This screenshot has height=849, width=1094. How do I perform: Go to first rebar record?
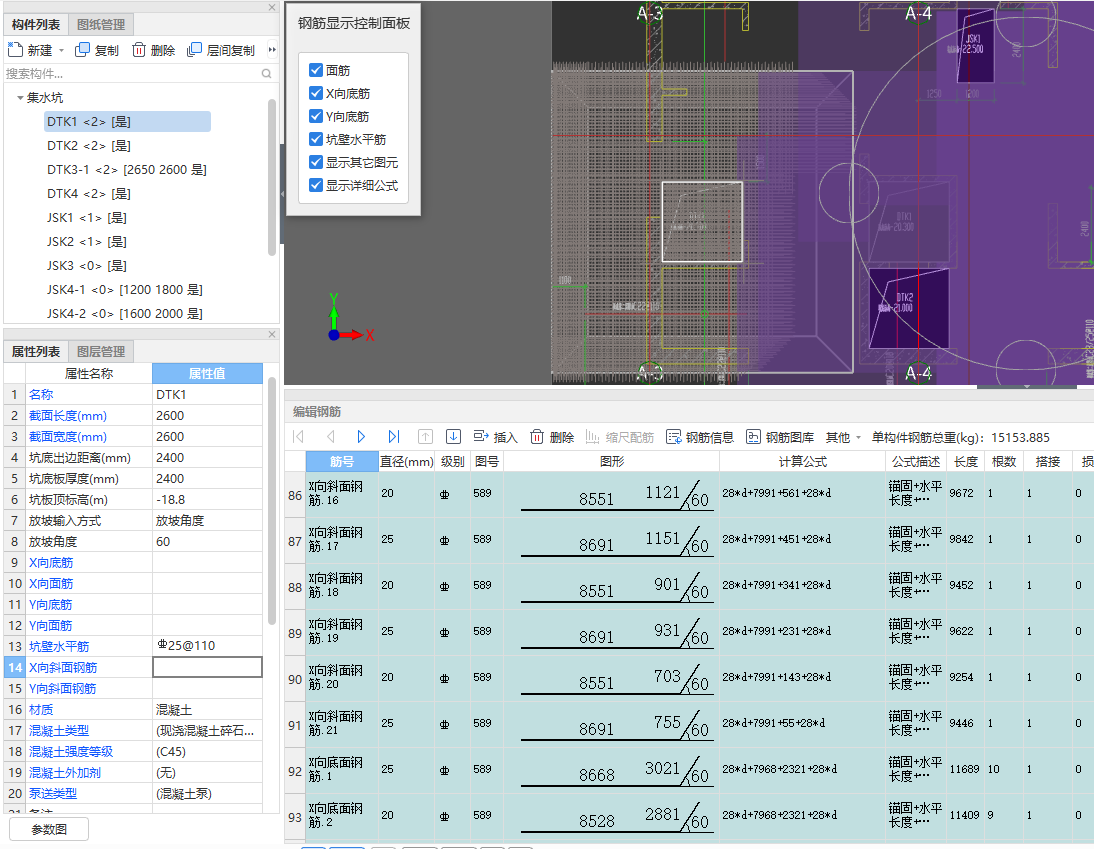299,437
